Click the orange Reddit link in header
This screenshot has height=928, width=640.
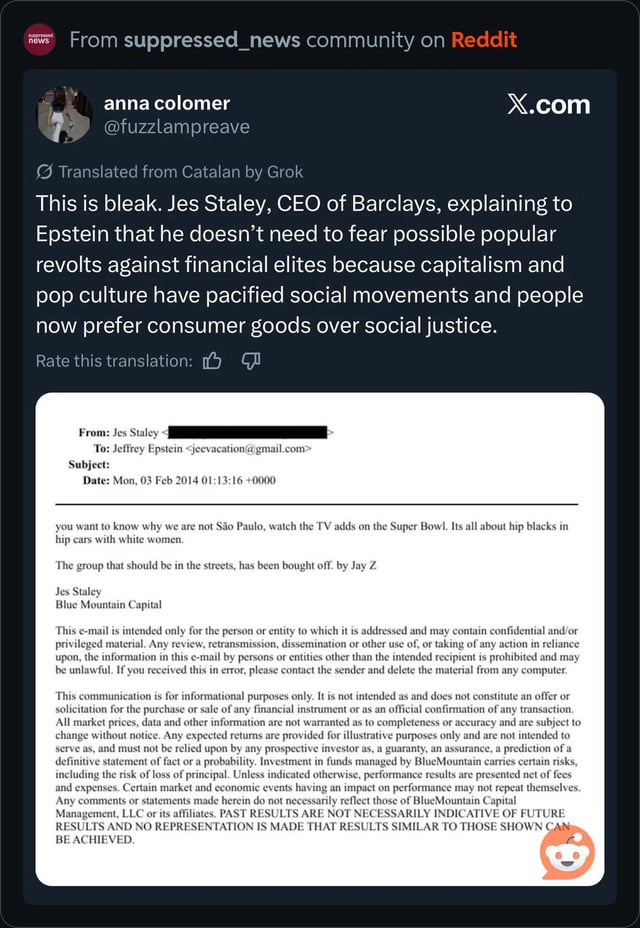[484, 40]
